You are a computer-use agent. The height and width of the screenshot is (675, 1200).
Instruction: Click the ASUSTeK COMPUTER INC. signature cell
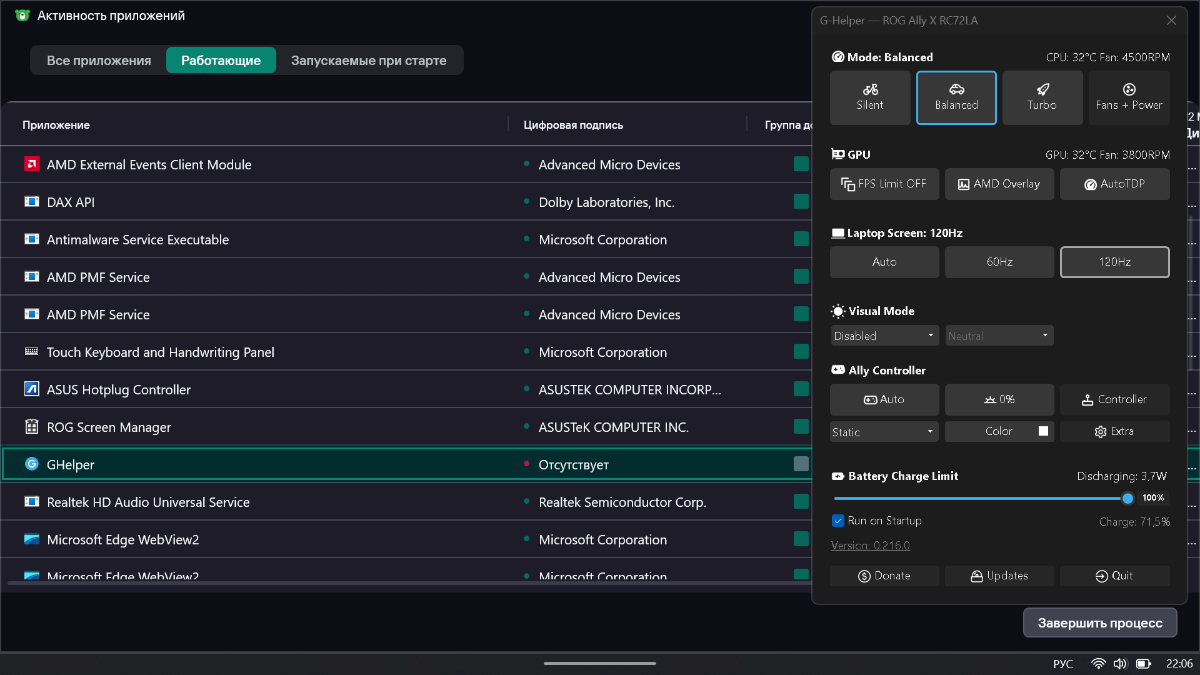point(614,427)
